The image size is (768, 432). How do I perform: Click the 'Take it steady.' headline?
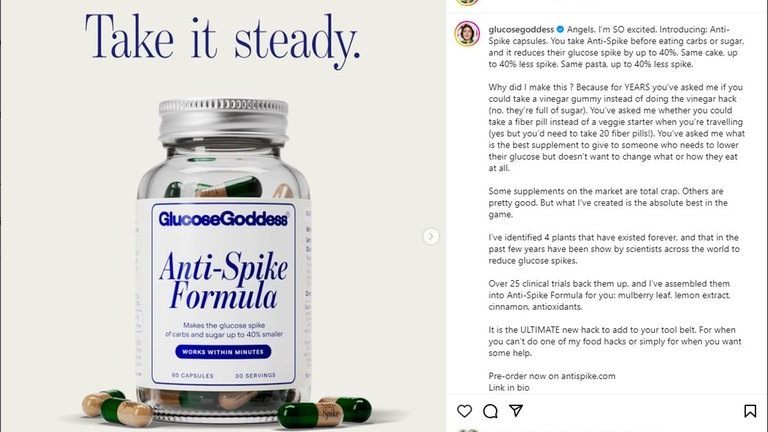(x=223, y=39)
